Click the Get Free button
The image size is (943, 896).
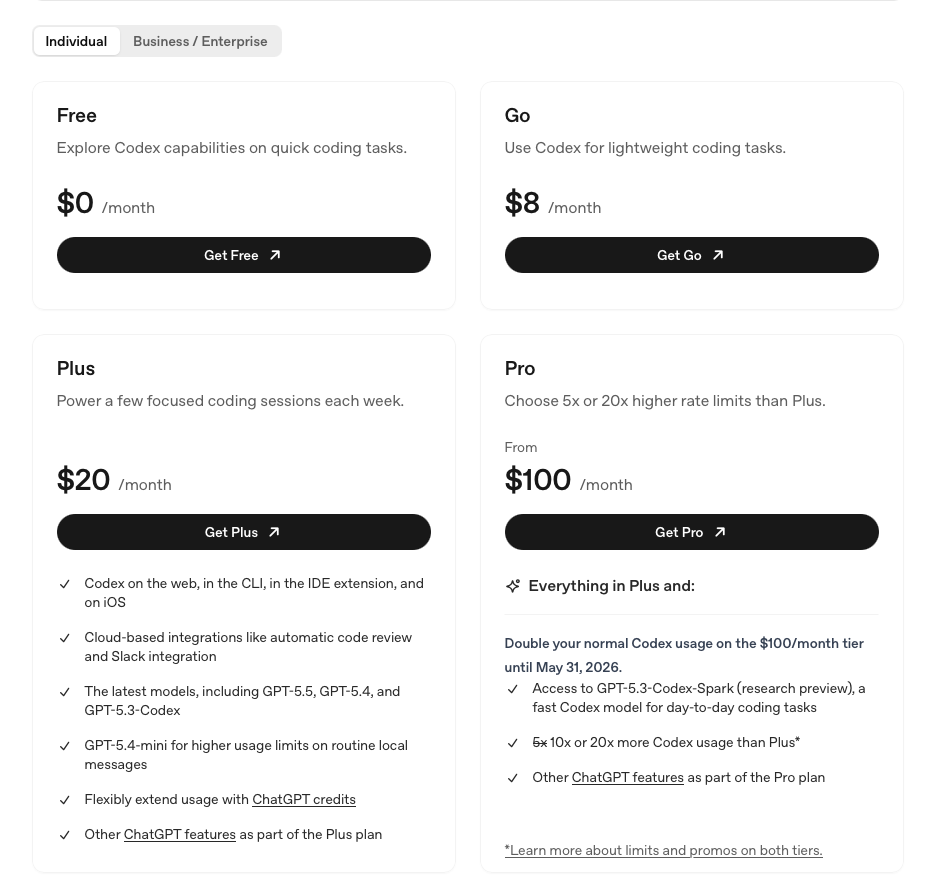click(244, 255)
